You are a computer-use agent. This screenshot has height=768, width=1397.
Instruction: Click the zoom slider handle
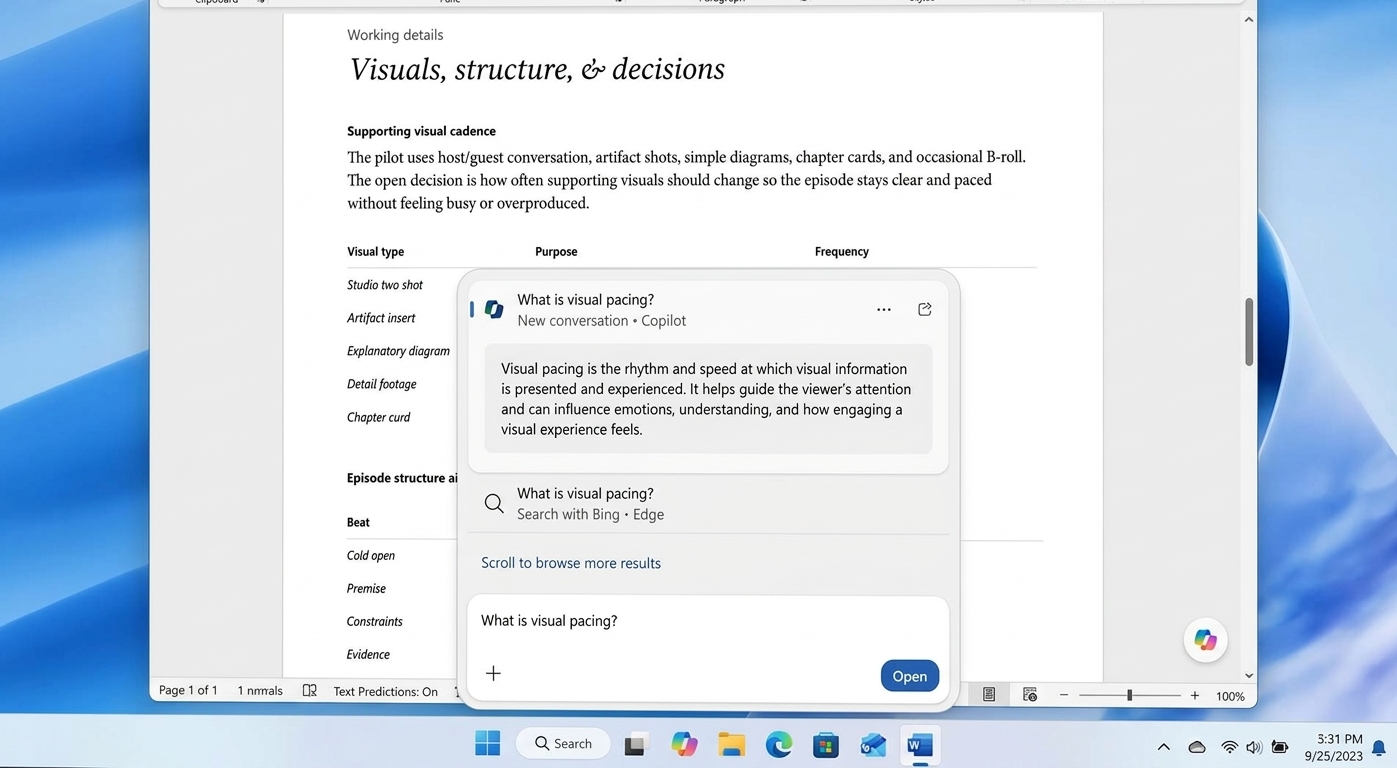pos(1130,695)
